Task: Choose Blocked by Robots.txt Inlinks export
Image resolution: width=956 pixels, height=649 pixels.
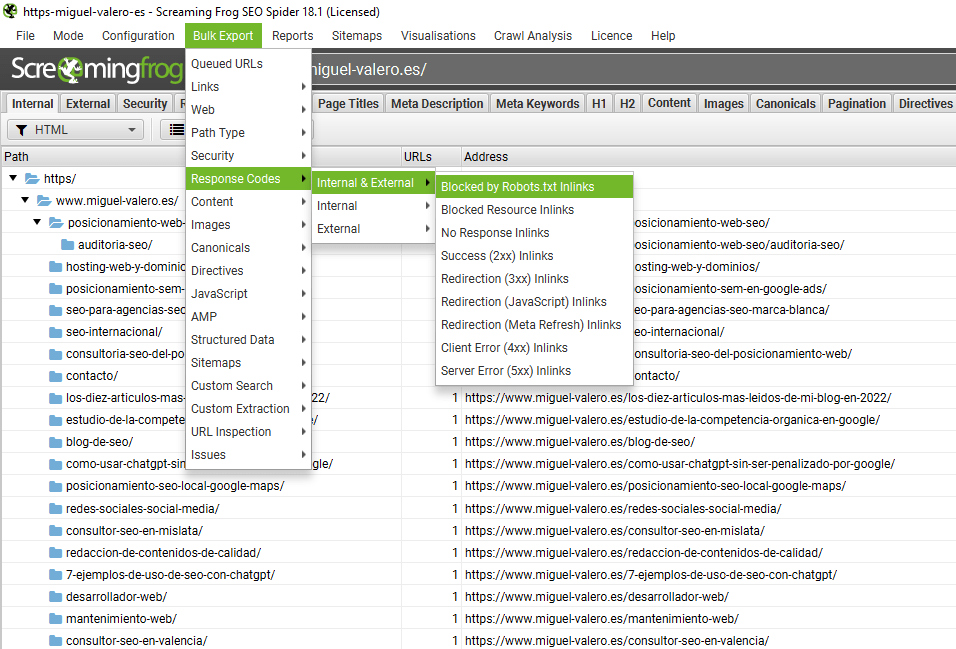Action: coord(534,187)
